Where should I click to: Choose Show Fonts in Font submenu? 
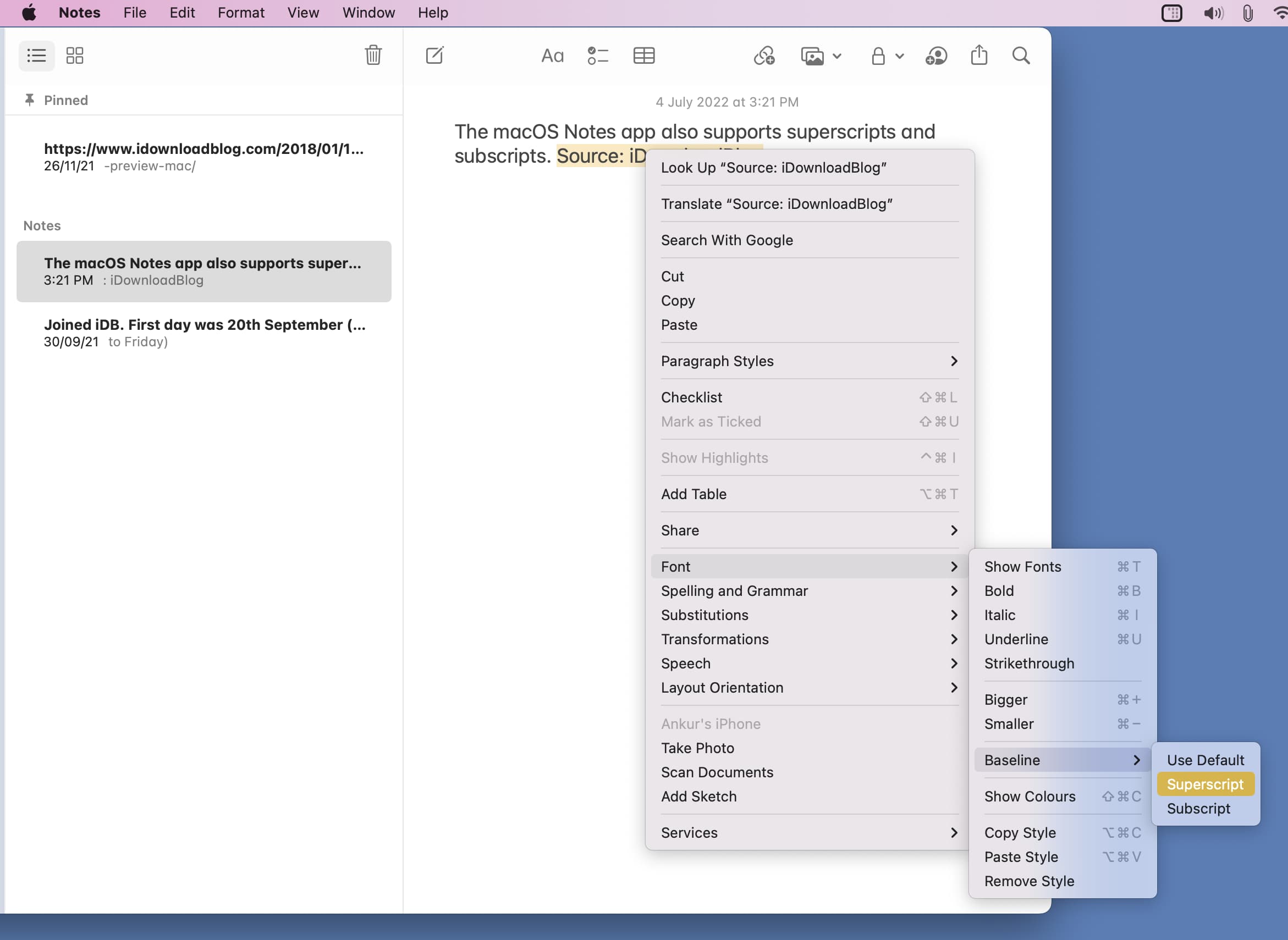(x=1062, y=566)
